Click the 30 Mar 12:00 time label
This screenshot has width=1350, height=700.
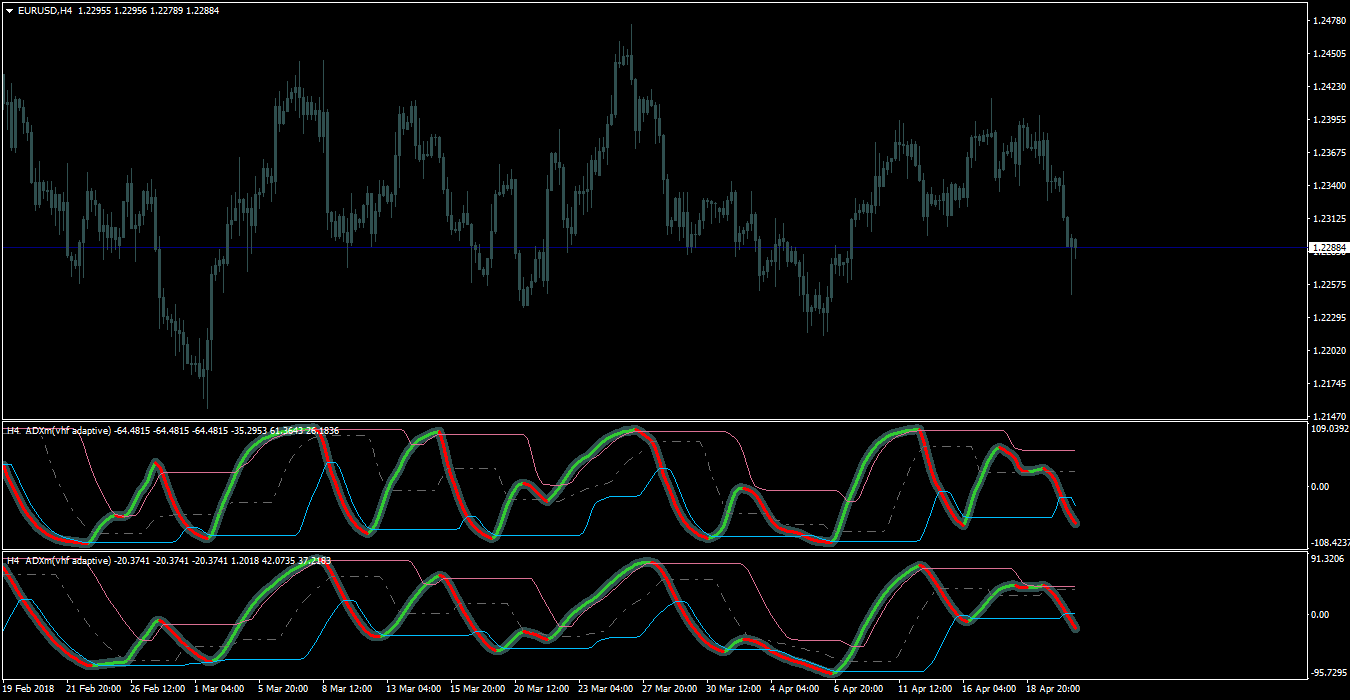tap(734, 689)
